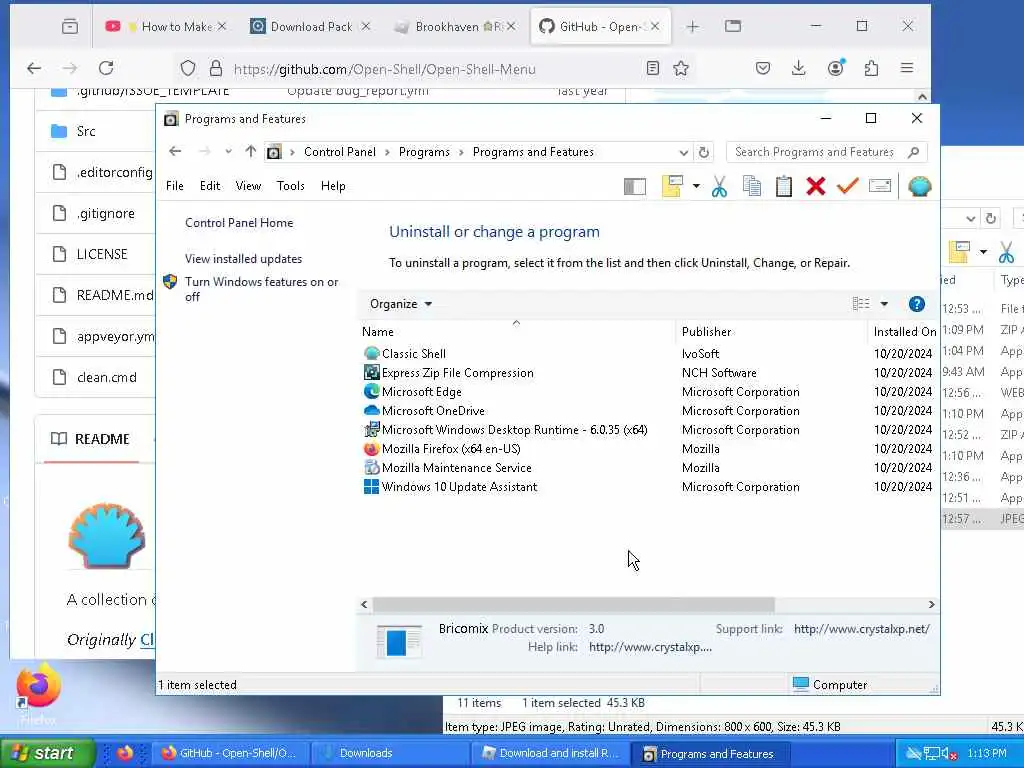Open the Firefox extensions puzzle icon
Image resolution: width=1024 pixels, height=768 pixels.
coord(871,68)
